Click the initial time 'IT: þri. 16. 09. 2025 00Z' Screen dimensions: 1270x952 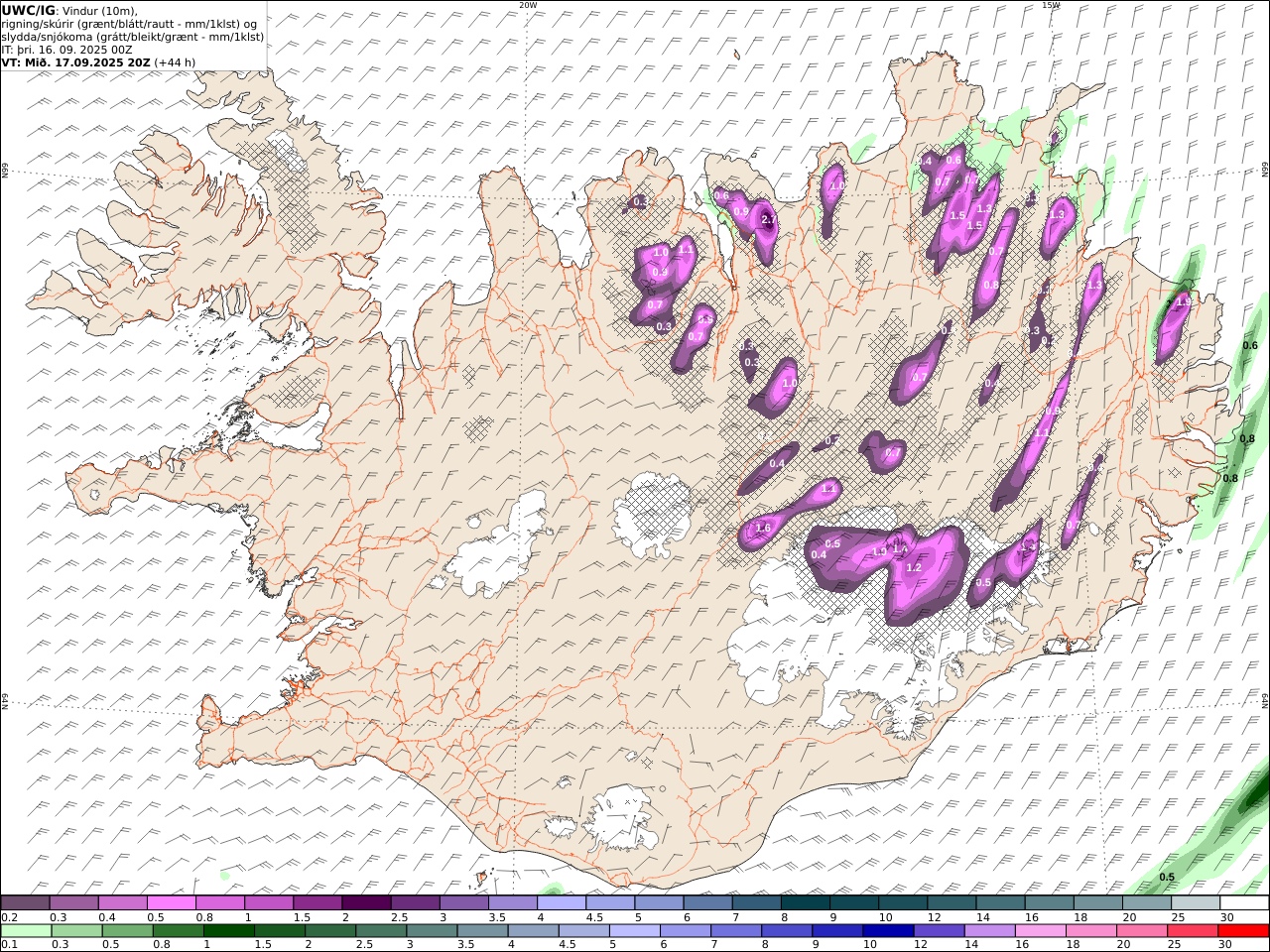pyautogui.click(x=67, y=49)
